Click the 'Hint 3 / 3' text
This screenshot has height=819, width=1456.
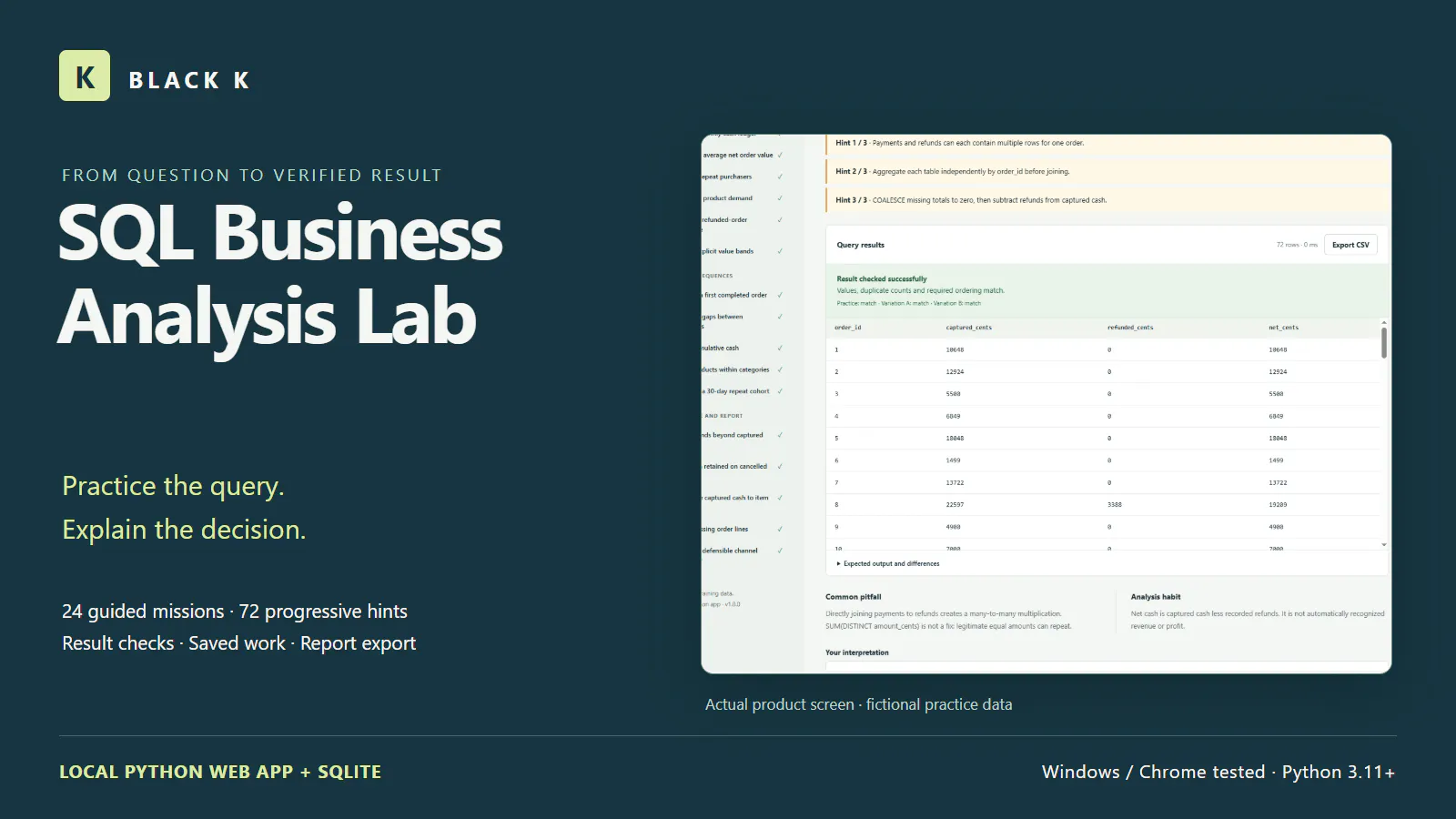851,200
